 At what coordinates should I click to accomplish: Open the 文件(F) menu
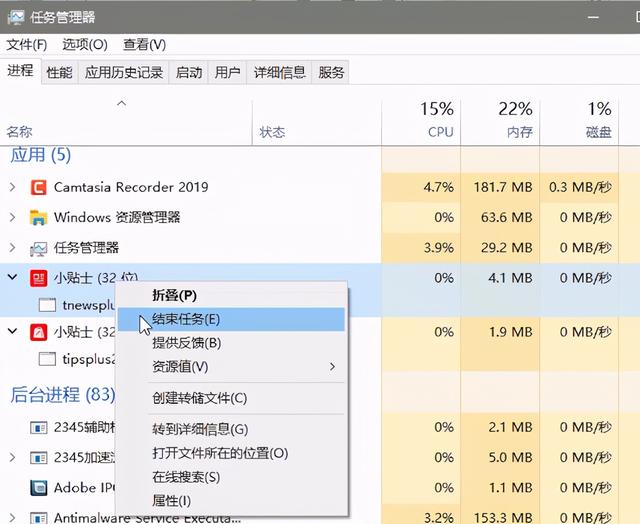coord(27,44)
